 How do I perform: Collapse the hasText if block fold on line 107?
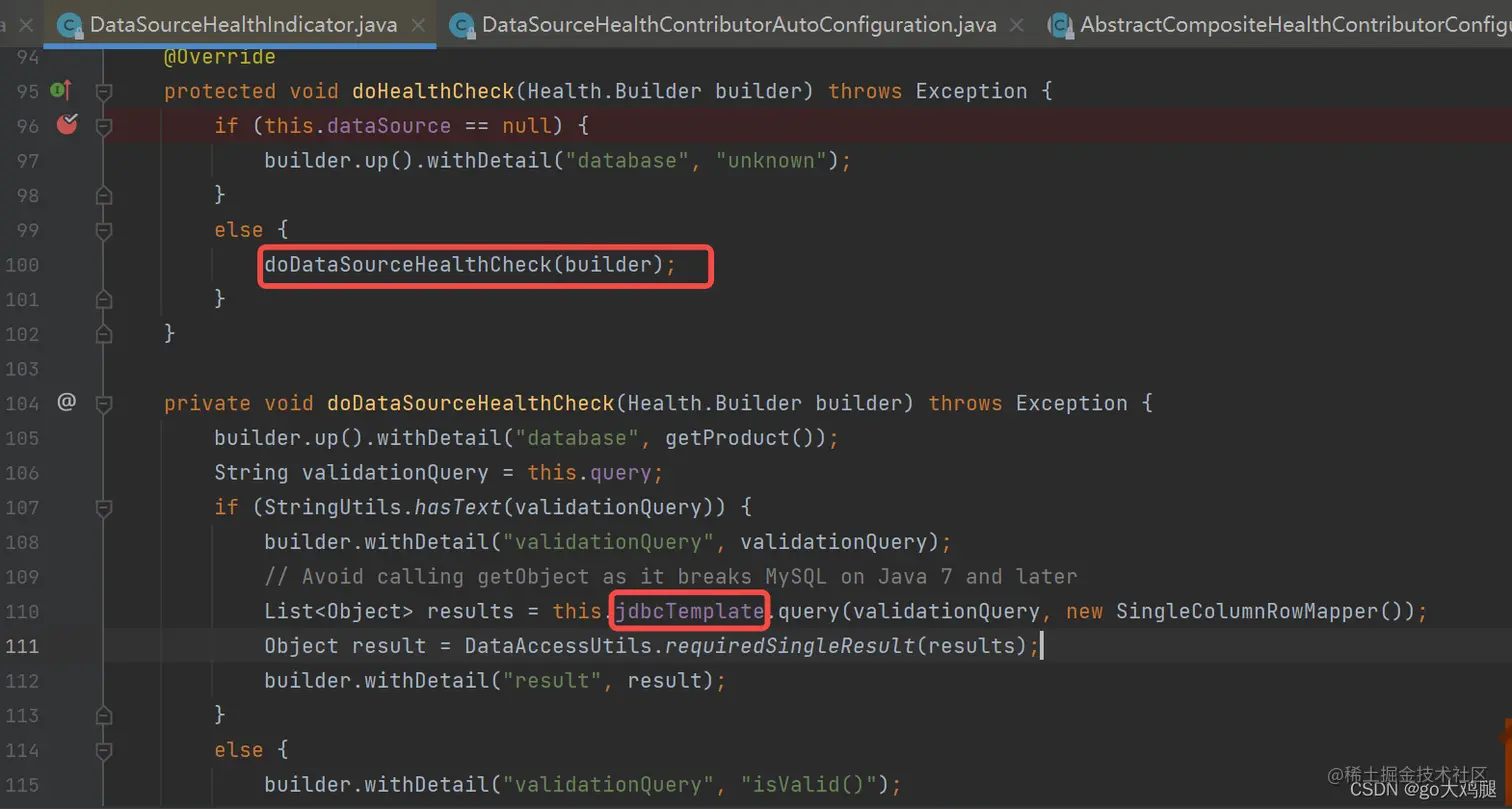coord(103,507)
